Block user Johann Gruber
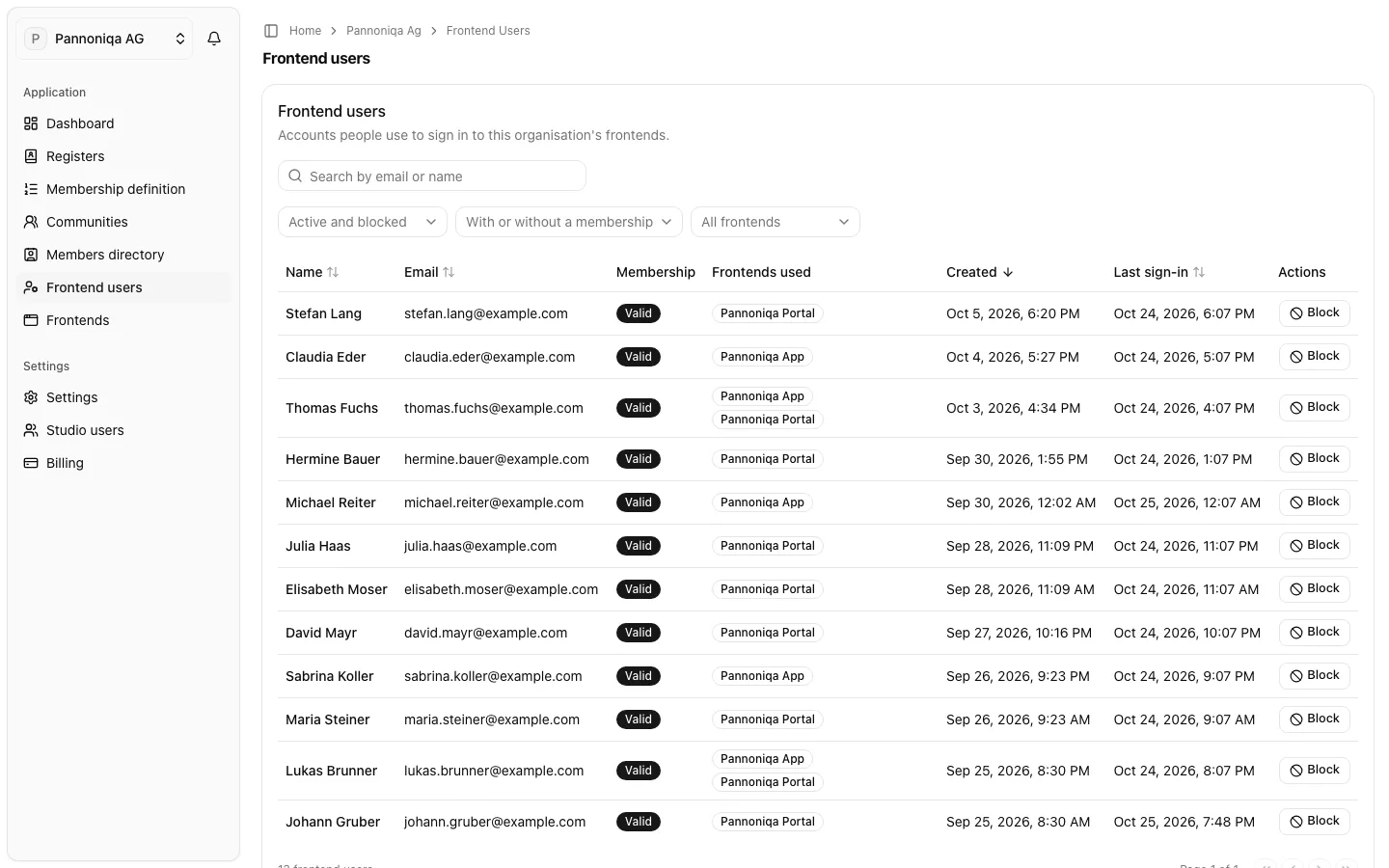 (x=1315, y=821)
